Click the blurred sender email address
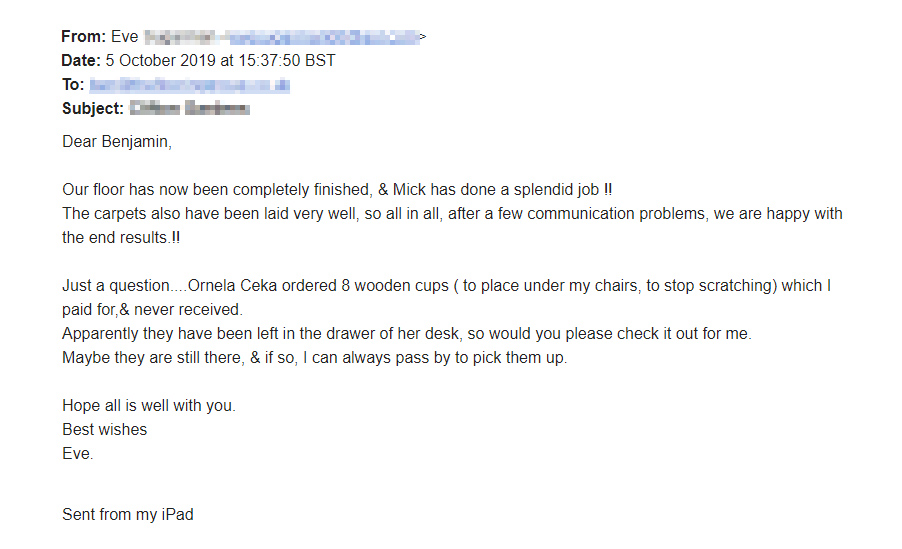The height and width of the screenshot is (549, 902). 322,37
